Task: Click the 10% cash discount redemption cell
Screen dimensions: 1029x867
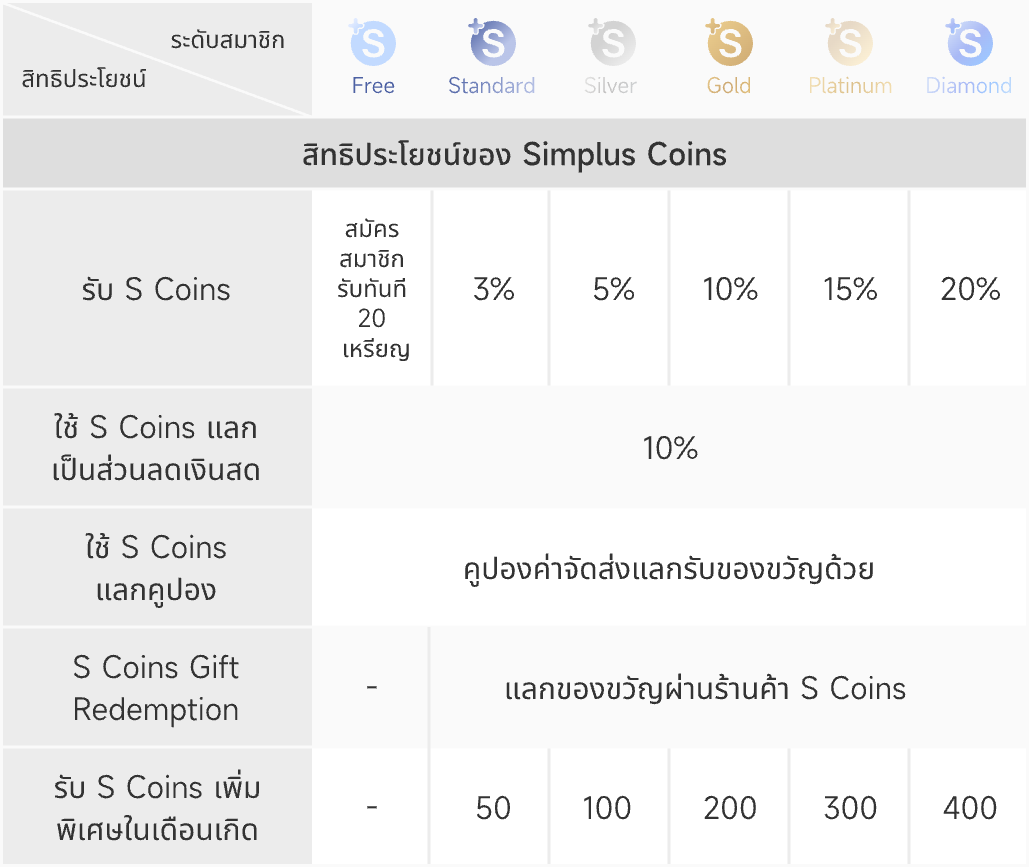Action: (x=670, y=448)
